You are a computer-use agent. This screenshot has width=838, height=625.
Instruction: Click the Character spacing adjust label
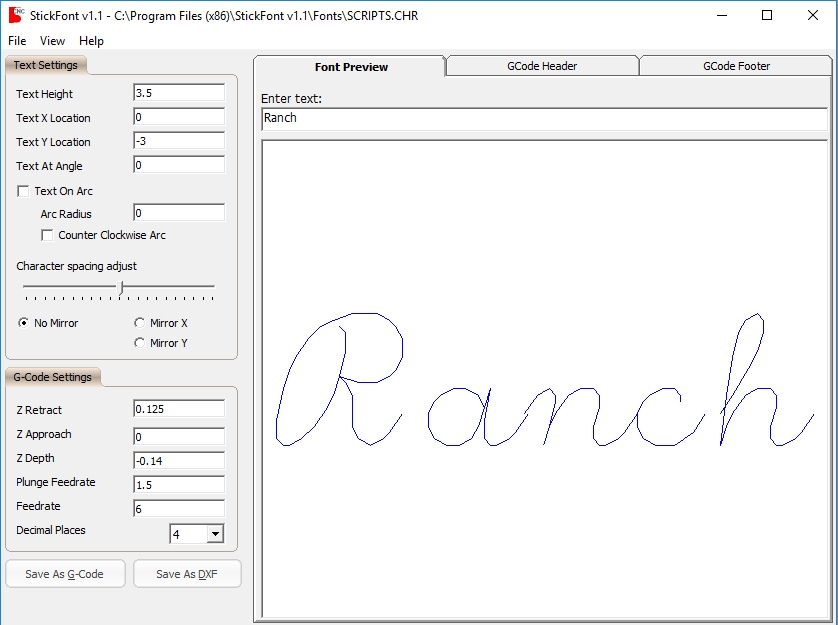76,266
